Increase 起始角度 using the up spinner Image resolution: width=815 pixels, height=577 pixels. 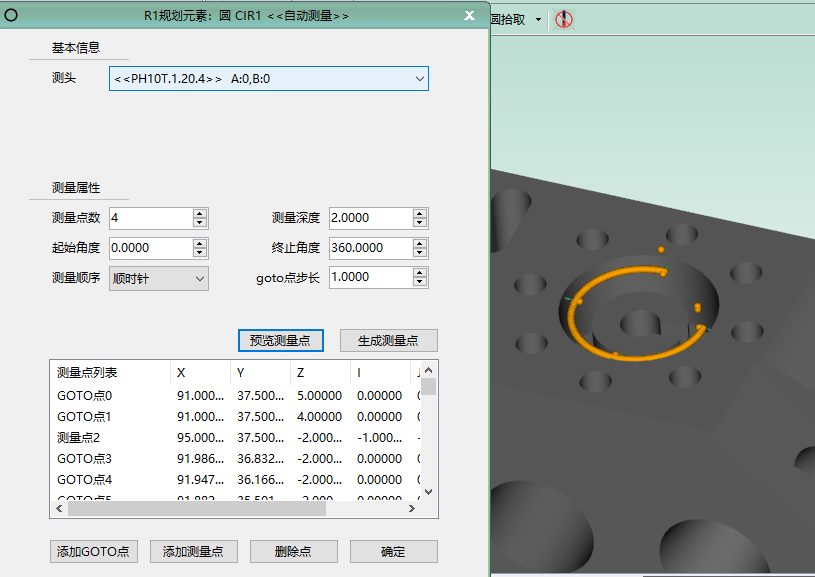pyautogui.click(x=200, y=243)
